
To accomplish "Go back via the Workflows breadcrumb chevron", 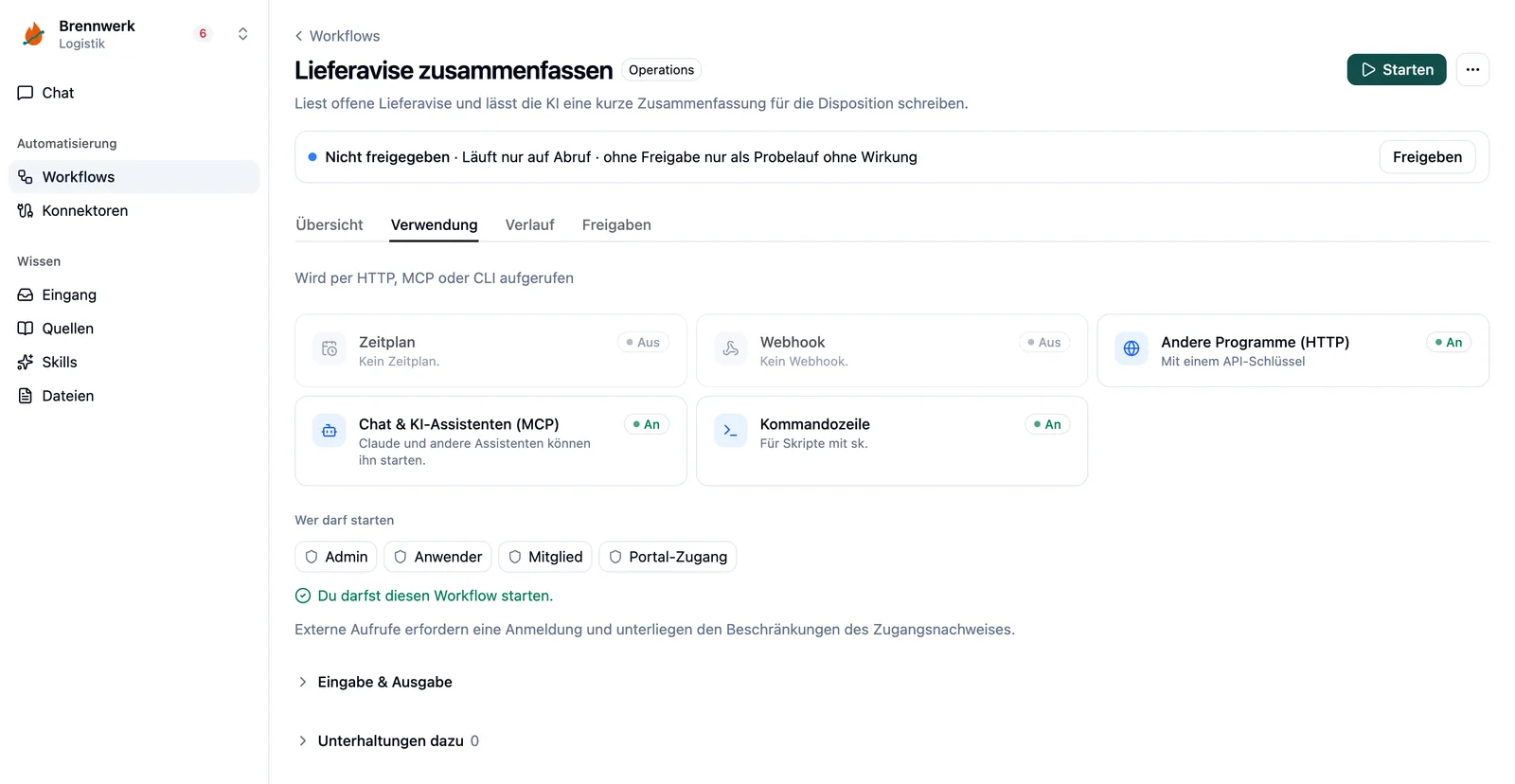I will 299,36.
